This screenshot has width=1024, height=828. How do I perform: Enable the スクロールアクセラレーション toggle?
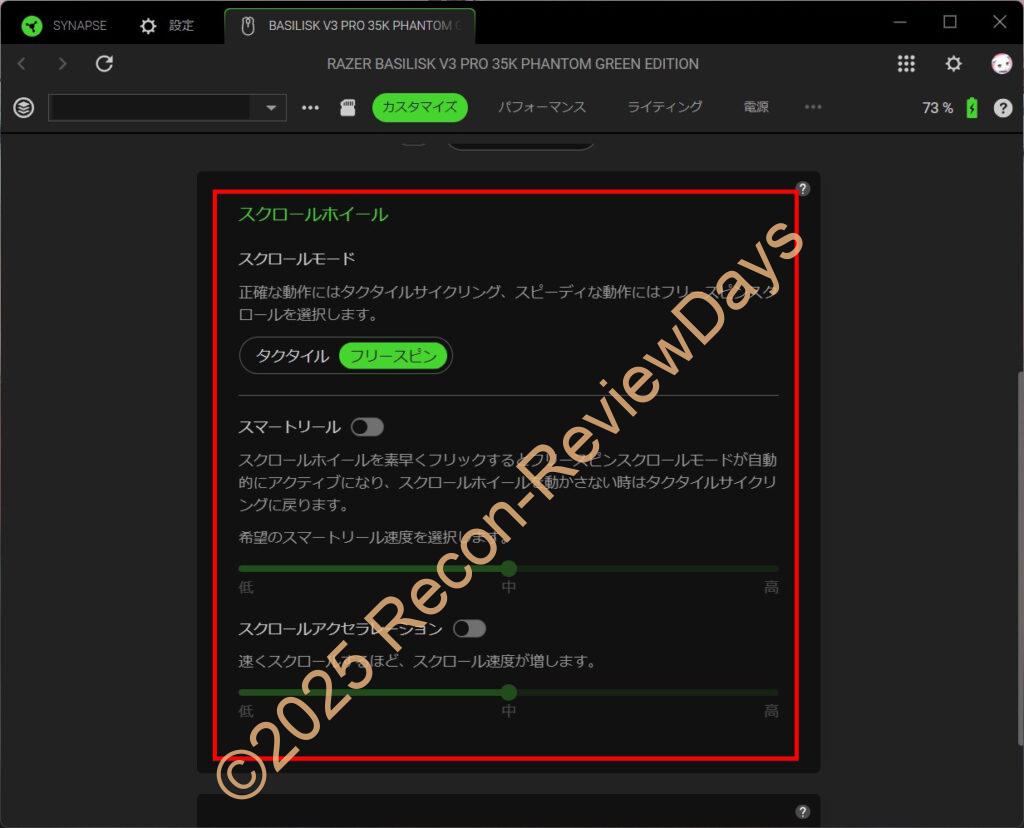[x=469, y=629]
